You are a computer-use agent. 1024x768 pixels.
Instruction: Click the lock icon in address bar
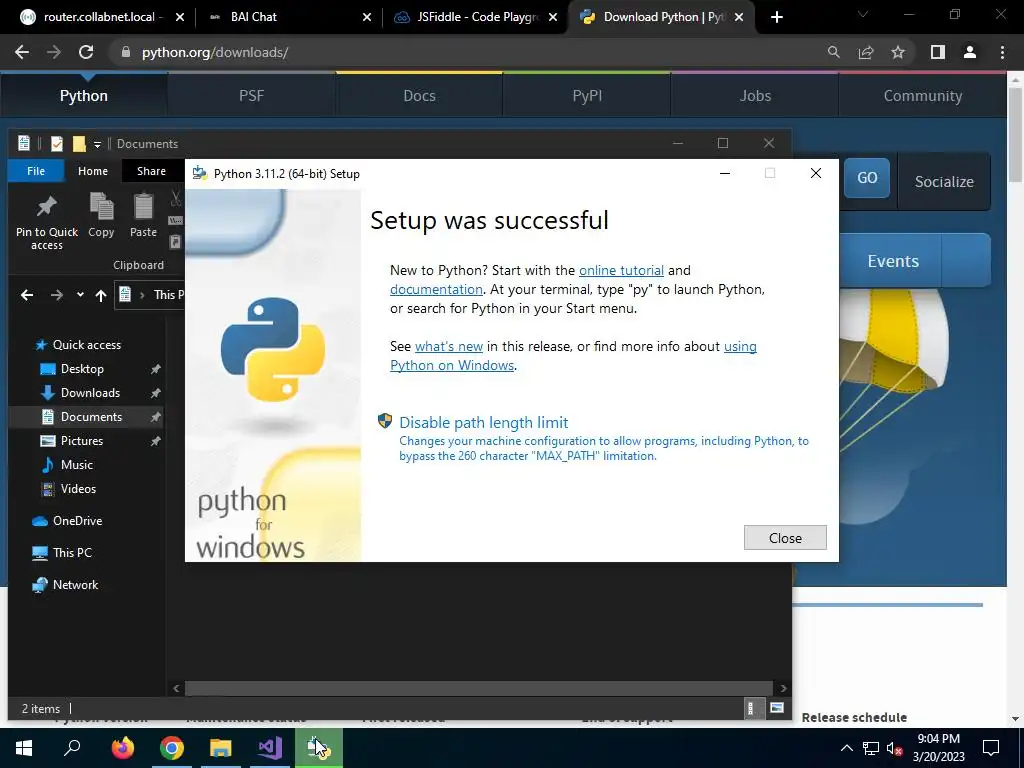(x=126, y=52)
